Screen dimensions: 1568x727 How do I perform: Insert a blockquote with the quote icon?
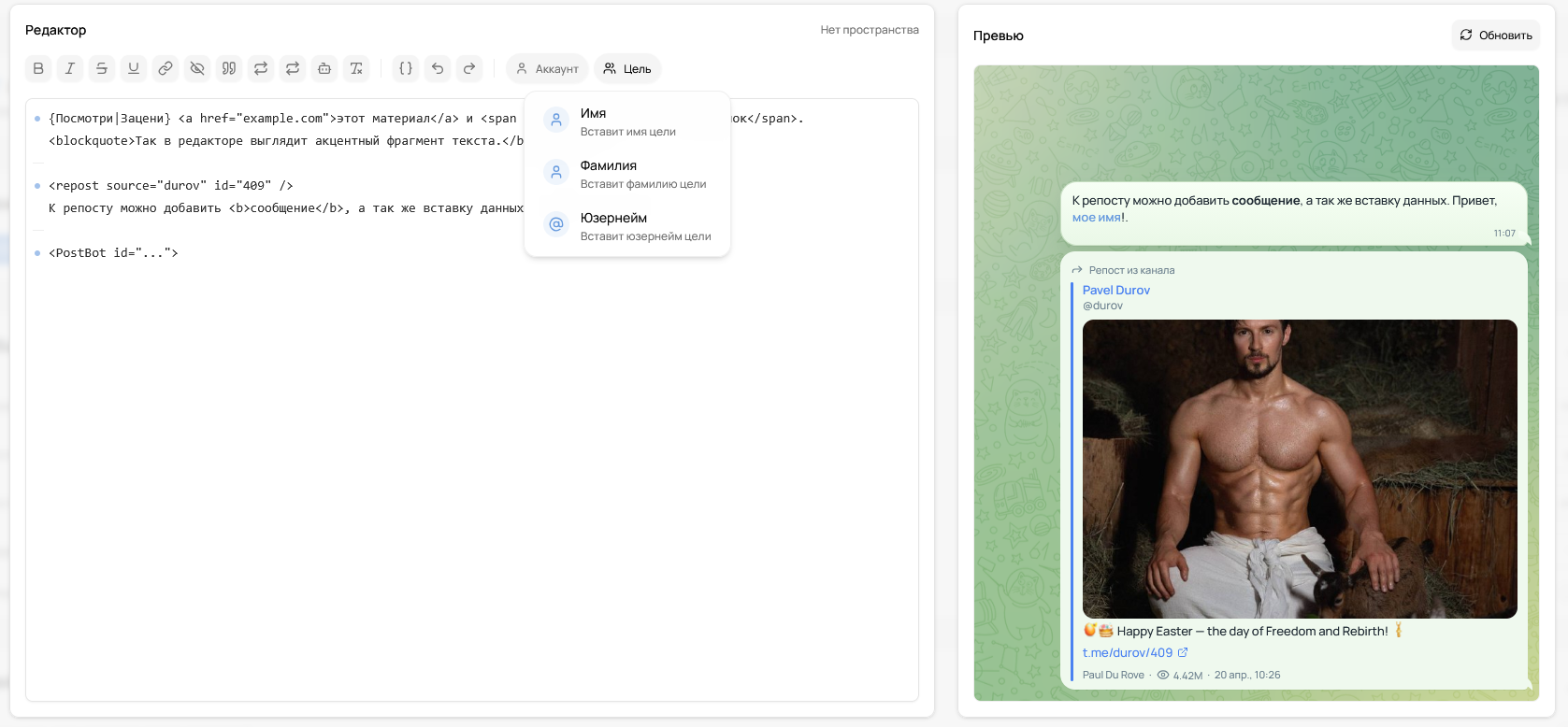[229, 68]
